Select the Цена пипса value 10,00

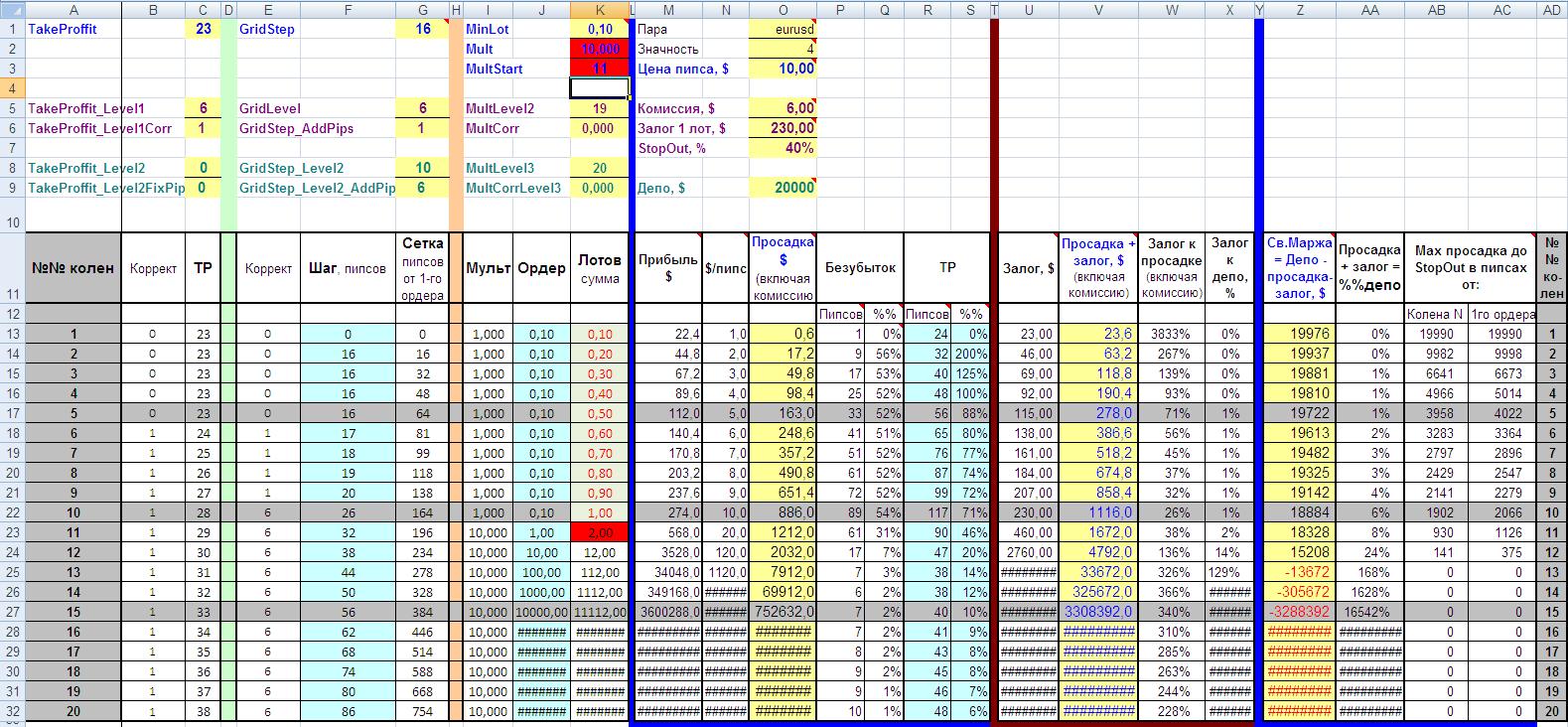pyautogui.click(x=783, y=69)
